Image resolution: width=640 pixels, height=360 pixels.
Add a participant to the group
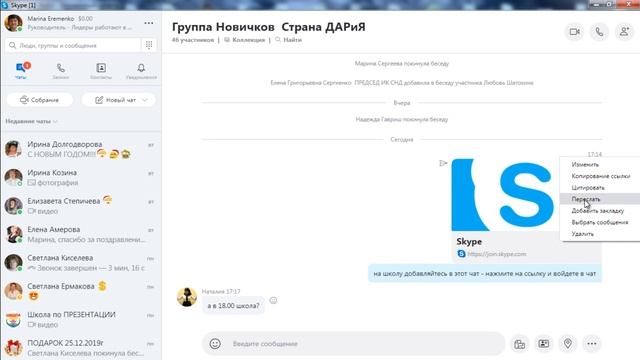coord(624,32)
